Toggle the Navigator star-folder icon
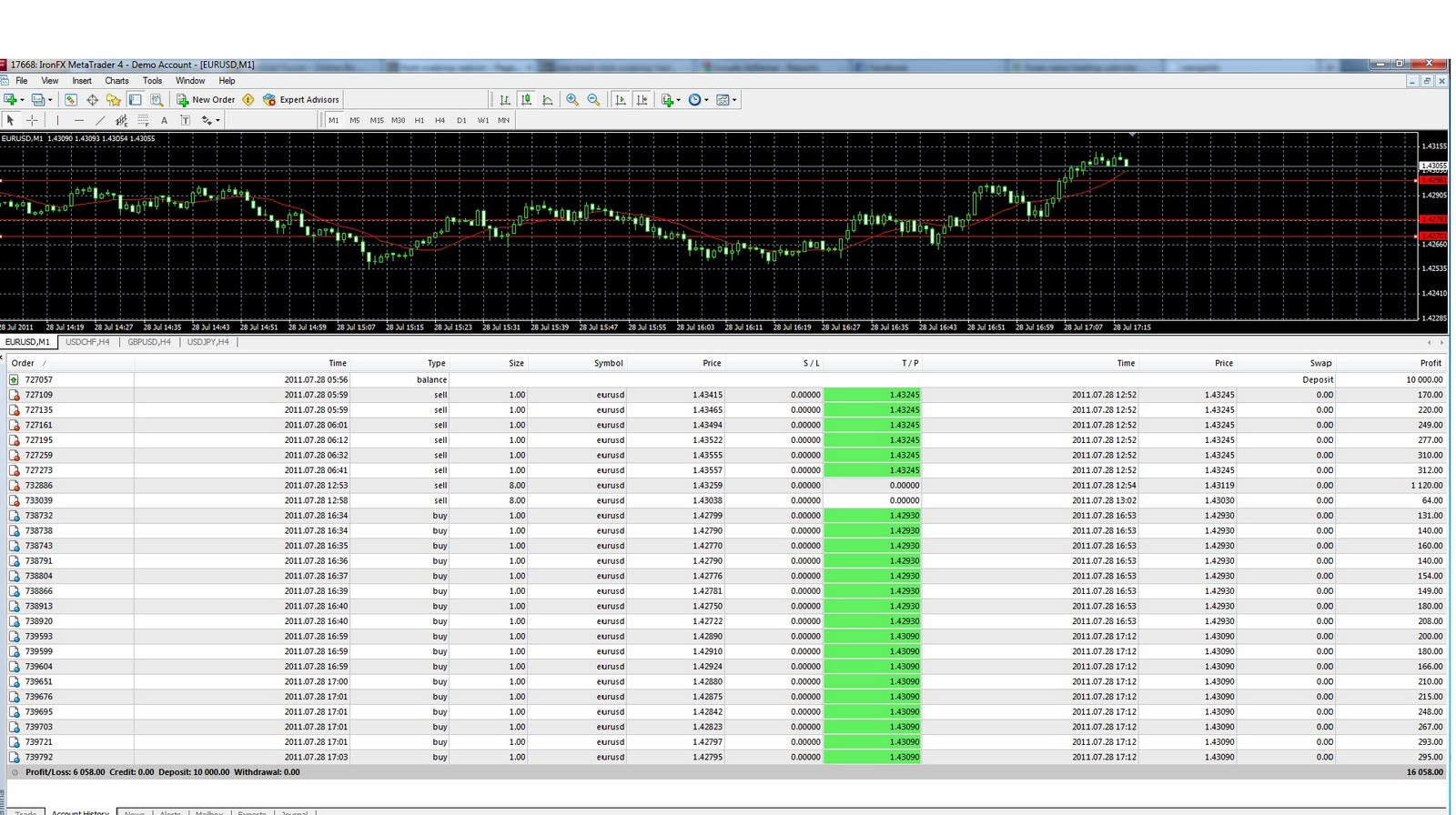1456x815 pixels. 114,100
